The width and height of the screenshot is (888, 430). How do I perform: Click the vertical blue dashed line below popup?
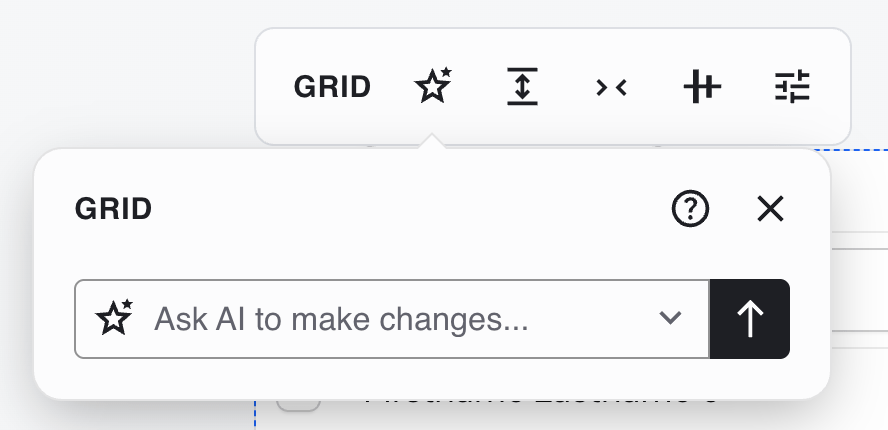pos(256,415)
